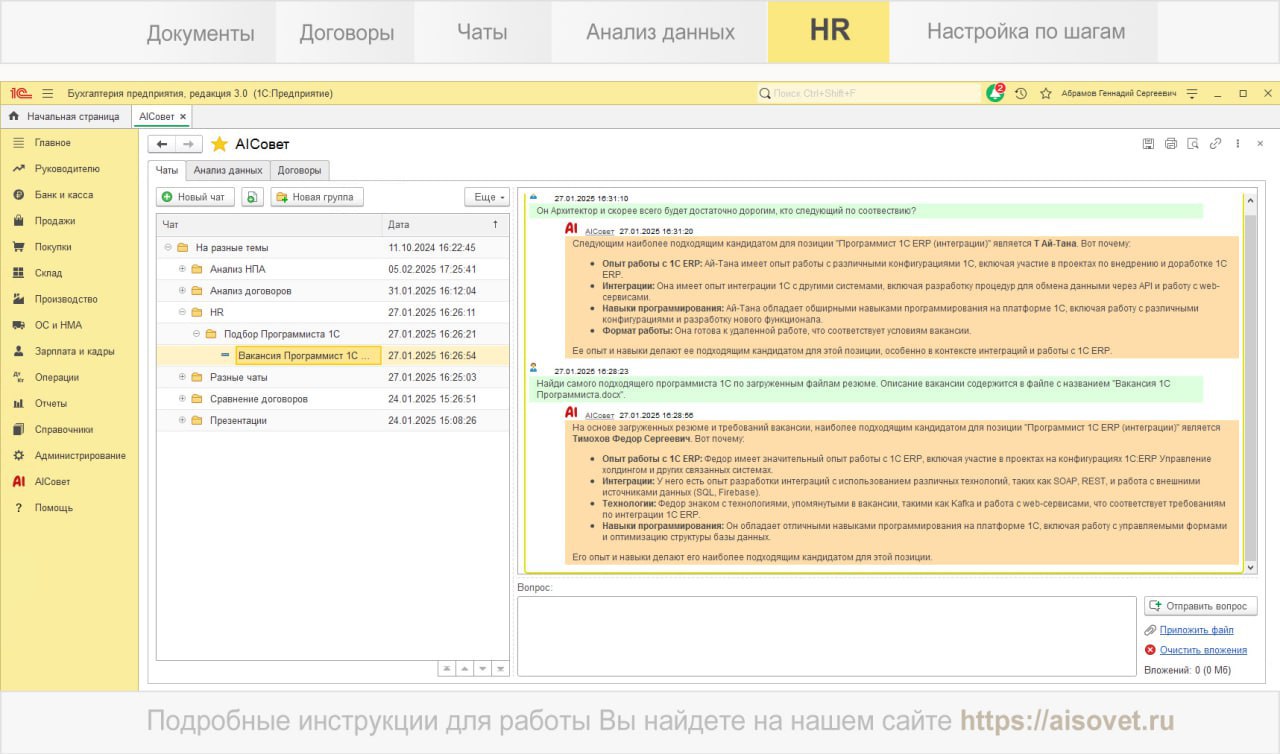The height and width of the screenshot is (754, 1280).
Task: Select Документы in top banner
Action: pyautogui.click(x=201, y=32)
